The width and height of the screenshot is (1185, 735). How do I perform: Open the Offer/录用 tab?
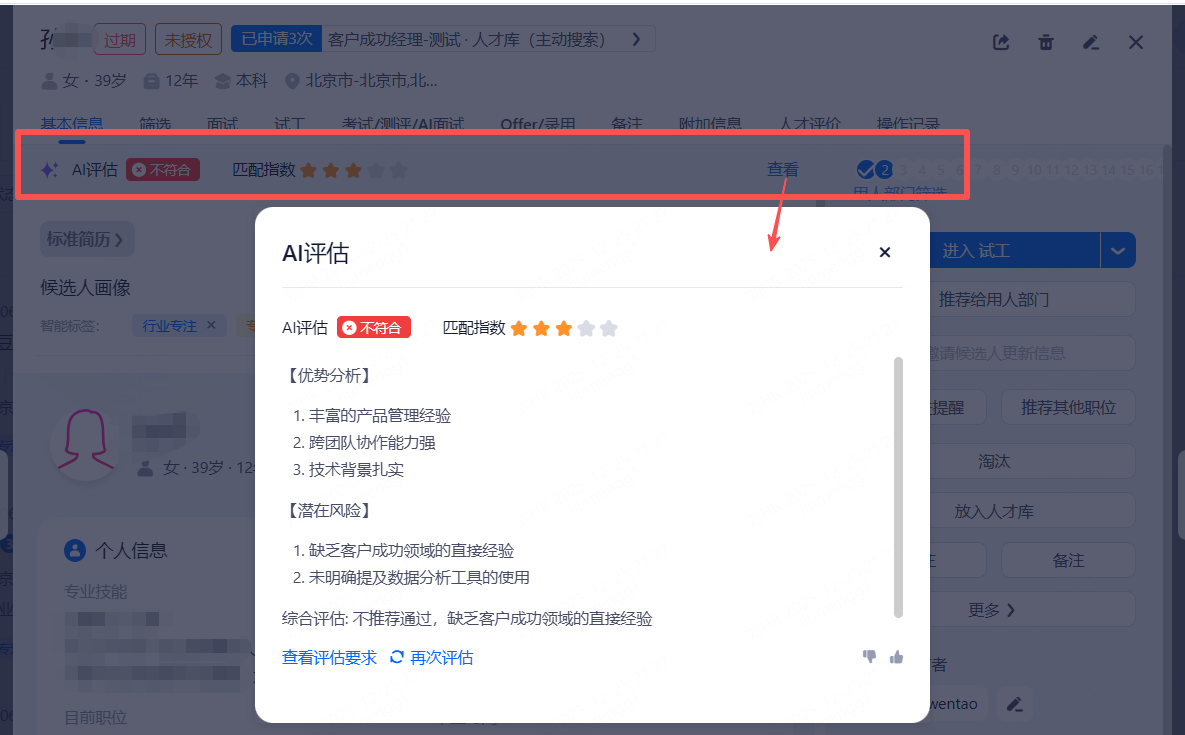(538, 124)
